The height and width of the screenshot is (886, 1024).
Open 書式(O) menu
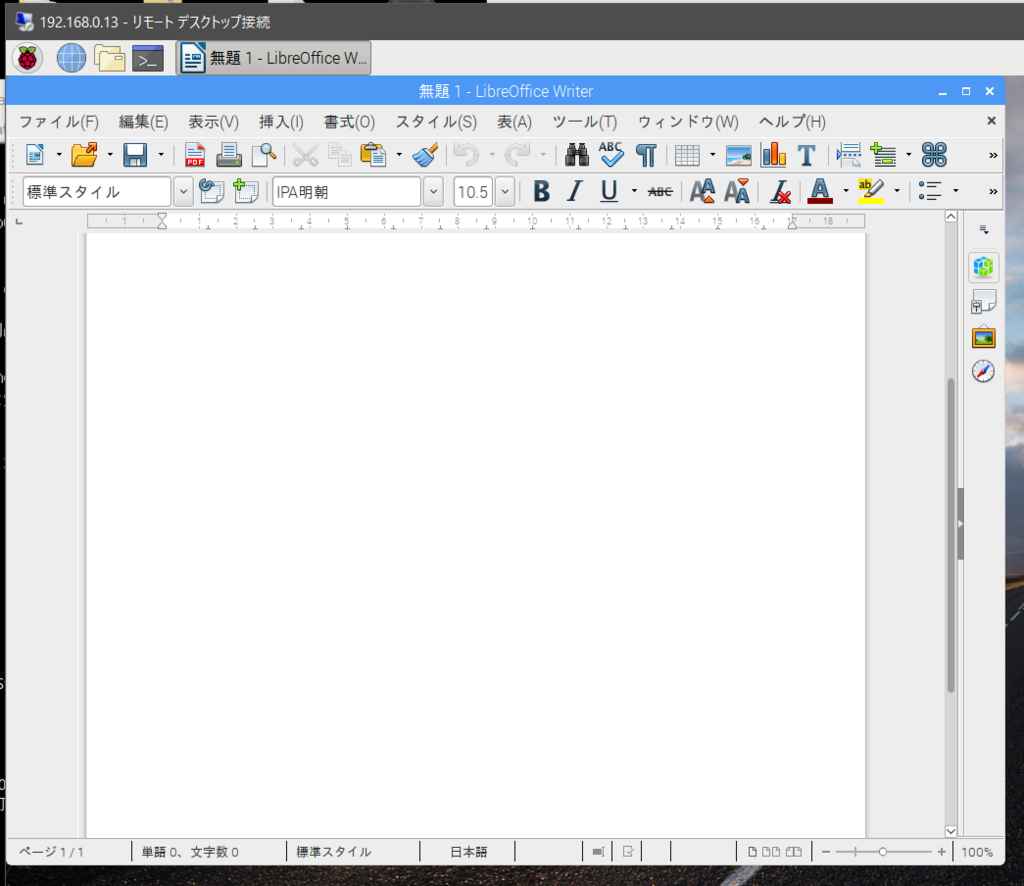click(349, 122)
